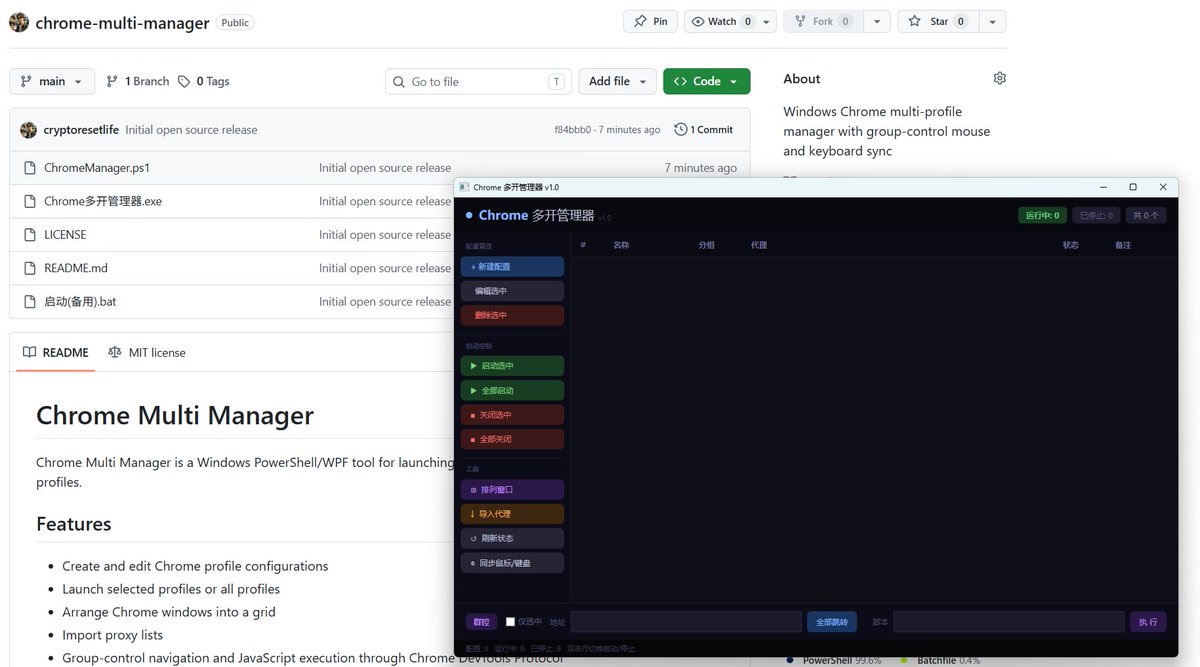1200x667 pixels.
Task: Open the About settings gear icon
Action: click(999, 78)
